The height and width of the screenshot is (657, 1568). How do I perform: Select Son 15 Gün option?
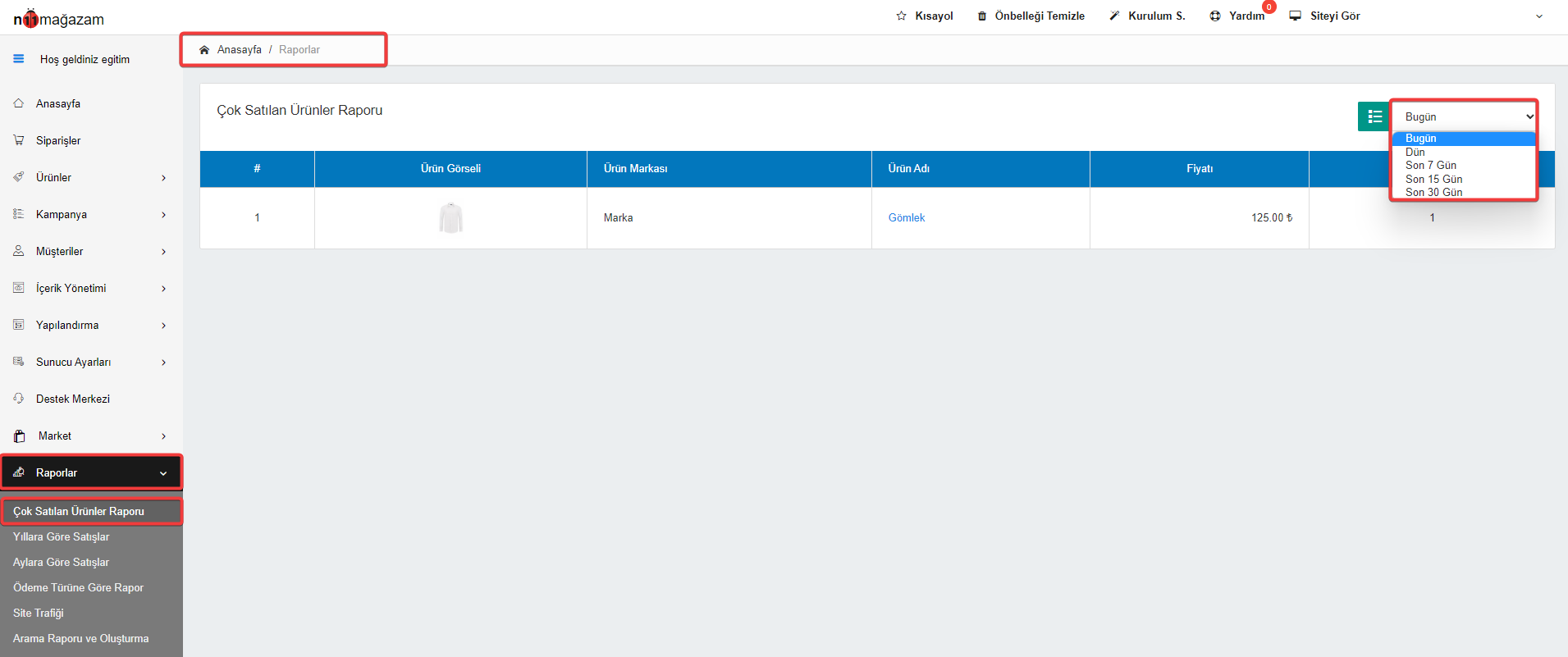coord(1465,179)
